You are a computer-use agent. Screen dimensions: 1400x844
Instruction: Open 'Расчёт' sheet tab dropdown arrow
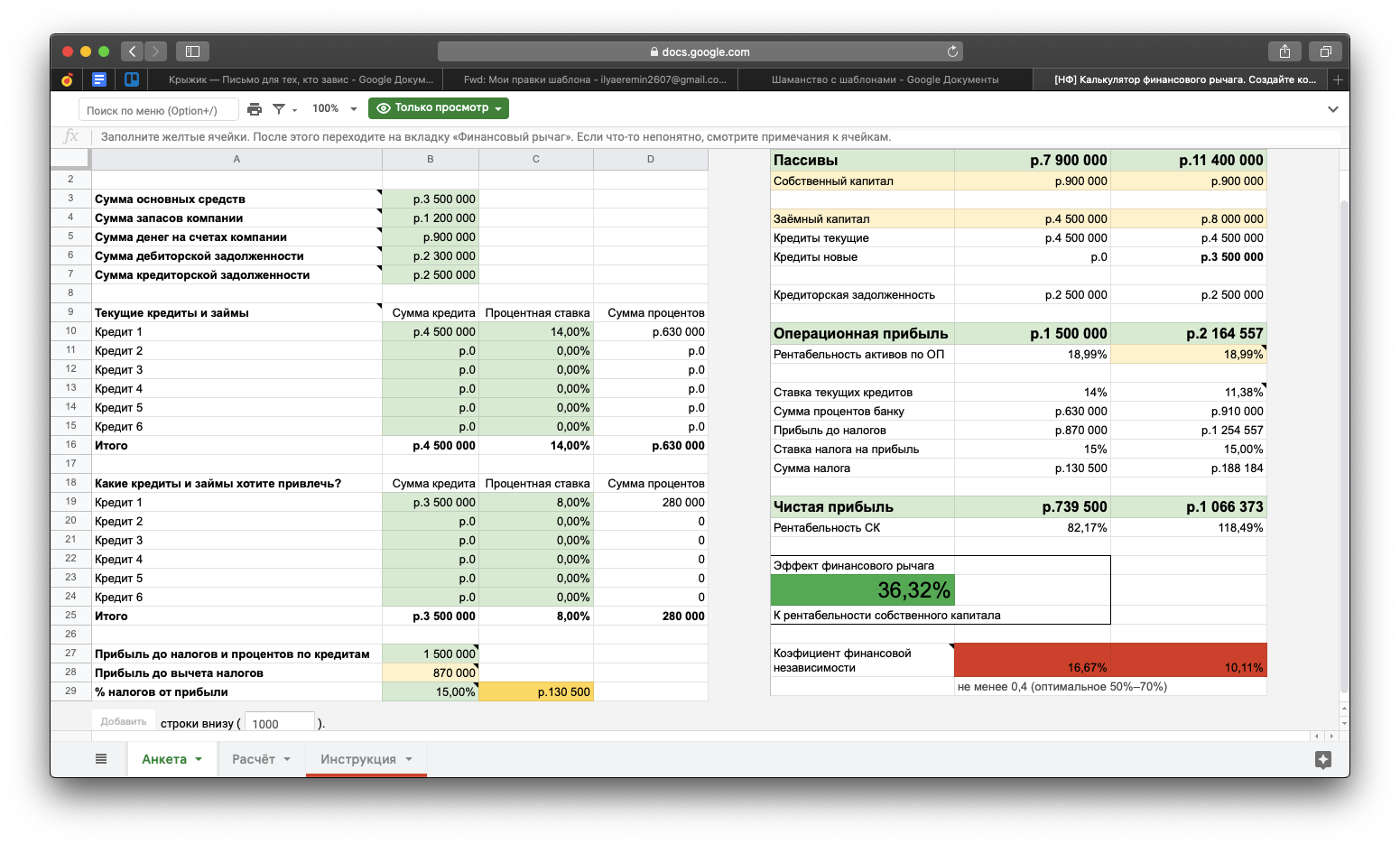tap(287, 759)
